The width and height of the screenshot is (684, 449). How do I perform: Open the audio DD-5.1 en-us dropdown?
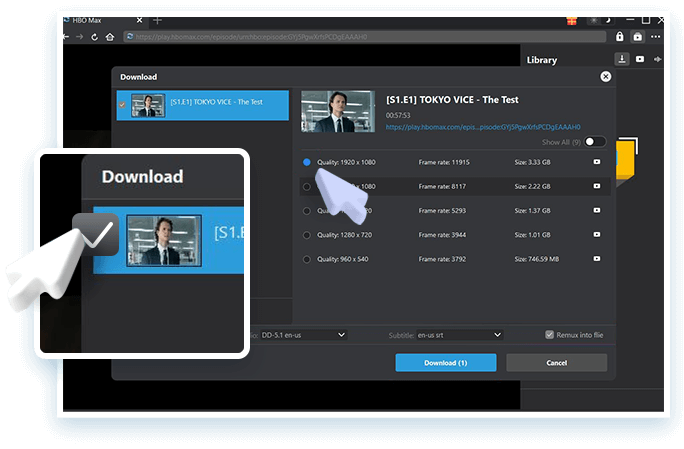pos(304,335)
